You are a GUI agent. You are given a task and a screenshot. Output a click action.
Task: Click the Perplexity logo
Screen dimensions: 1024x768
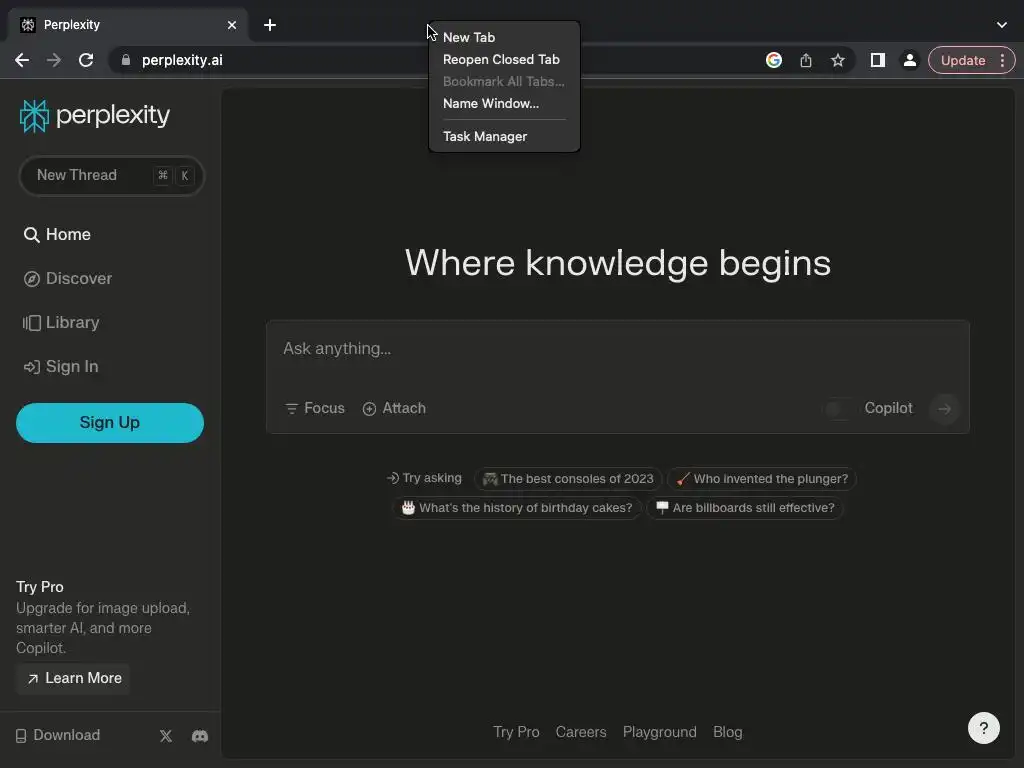(95, 116)
